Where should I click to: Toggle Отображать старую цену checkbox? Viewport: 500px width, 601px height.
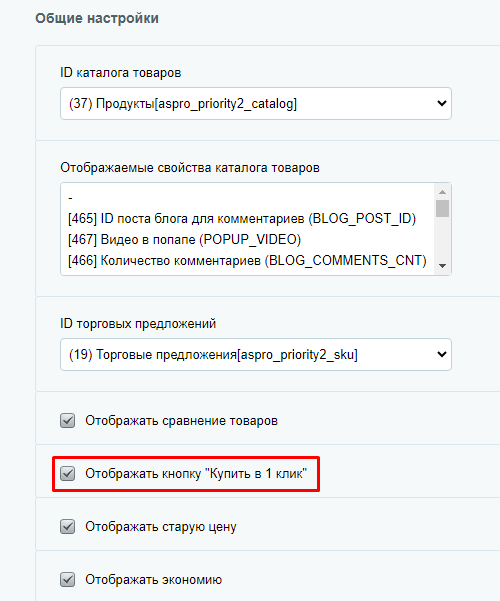(67, 527)
